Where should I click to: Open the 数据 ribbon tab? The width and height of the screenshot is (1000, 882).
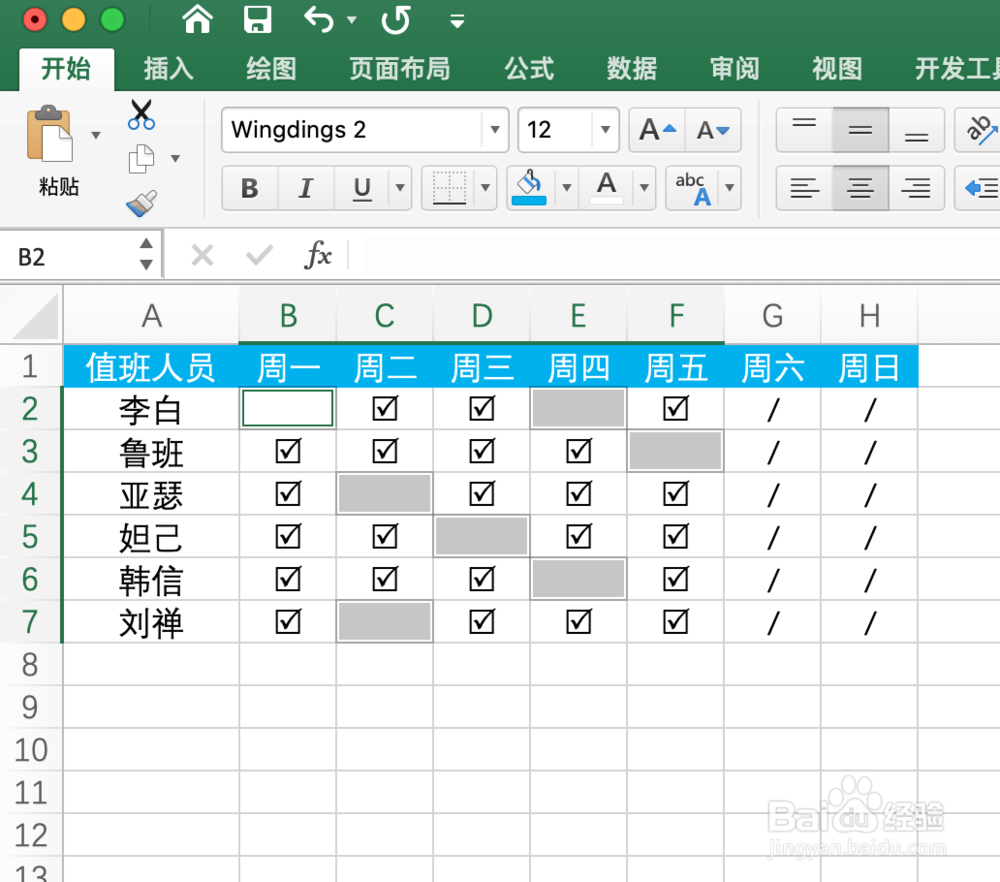[x=631, y=69]
